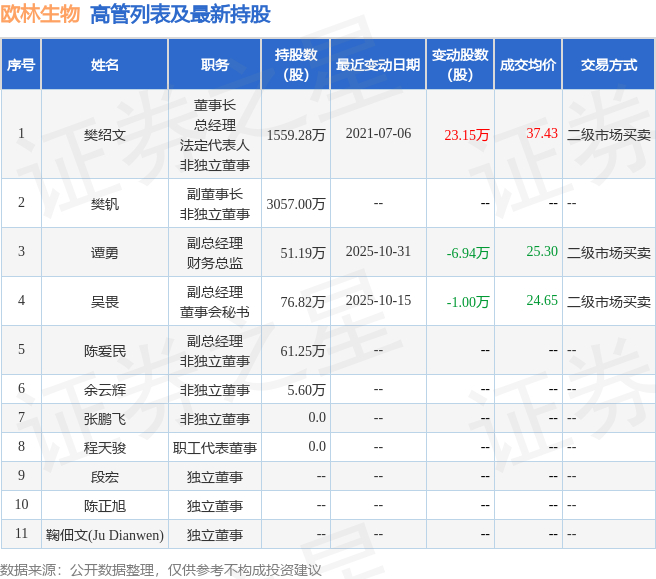Click the average price 37.43
The height and width of the screenshot is (579, 656).
pos(542,133)
